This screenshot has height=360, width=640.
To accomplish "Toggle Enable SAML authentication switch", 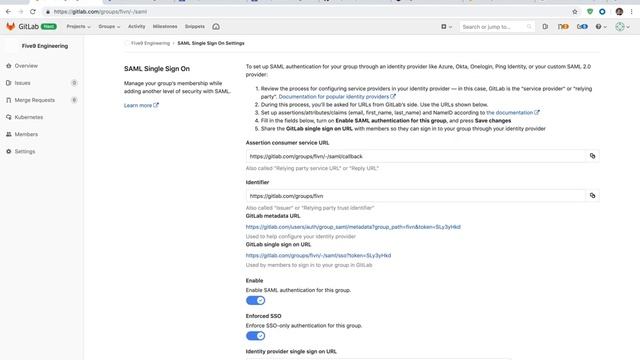I will (x=256, y=300).
